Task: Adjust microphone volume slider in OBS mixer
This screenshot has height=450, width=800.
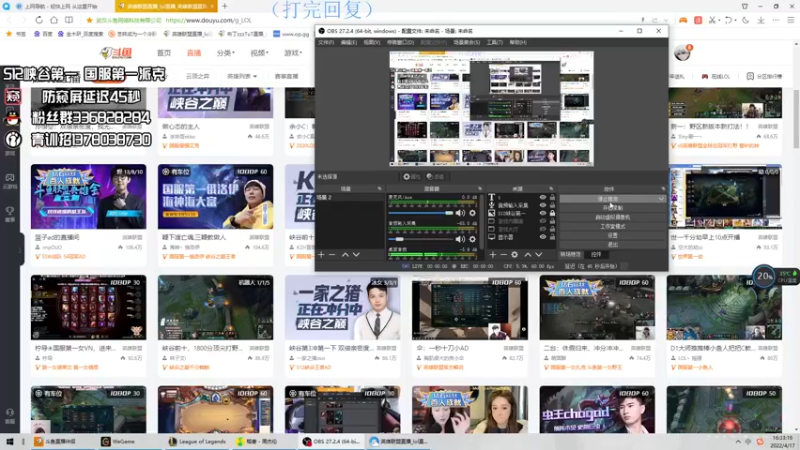Action: (x=420, y=213)
